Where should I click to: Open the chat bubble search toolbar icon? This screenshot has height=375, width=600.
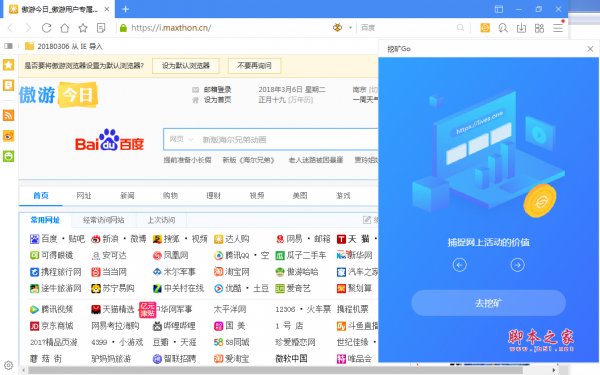point(503,28)
